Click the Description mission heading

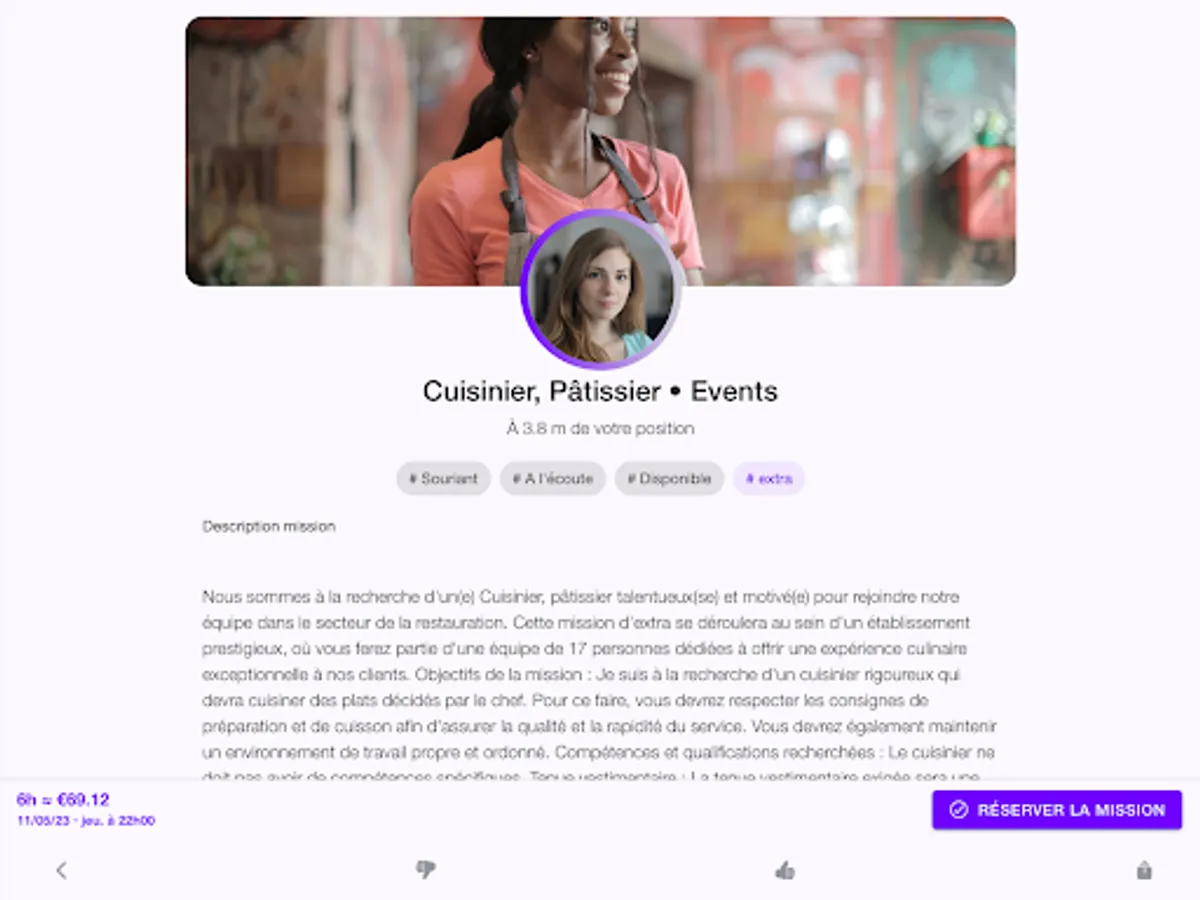(x=269, y=526)
